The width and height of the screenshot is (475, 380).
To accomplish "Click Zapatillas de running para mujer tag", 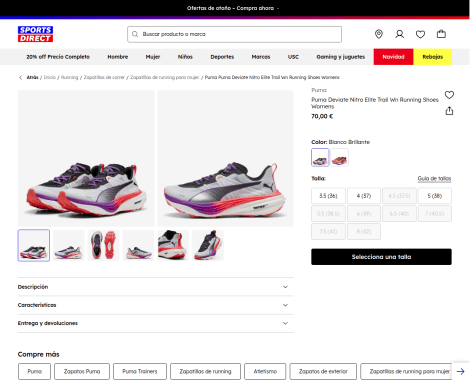I will pyautogui.click(x=406, y=371).
